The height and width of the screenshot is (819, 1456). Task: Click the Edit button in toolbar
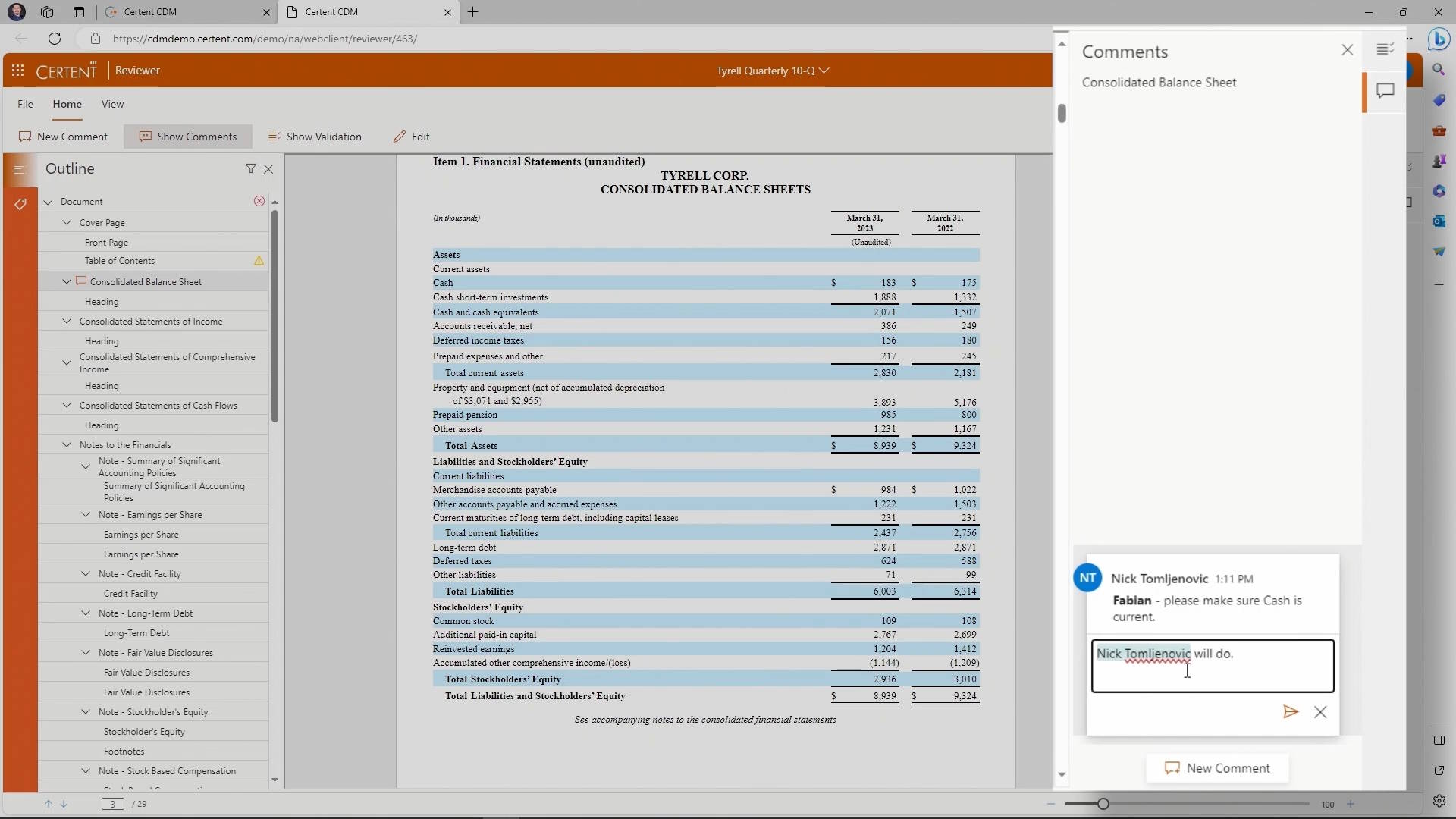tap(411, 136)
